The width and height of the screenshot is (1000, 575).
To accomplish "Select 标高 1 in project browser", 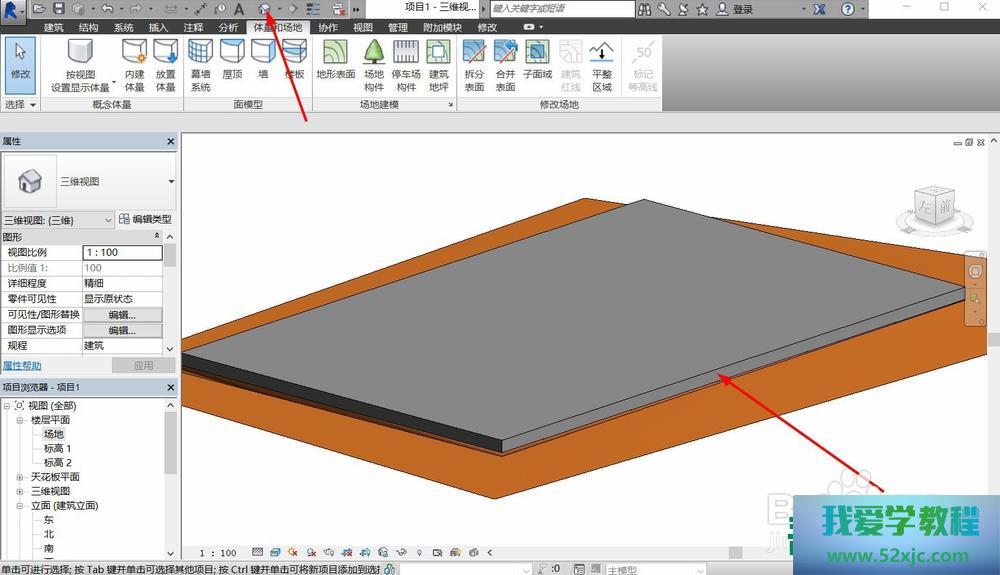I will [x=57, y=449].
